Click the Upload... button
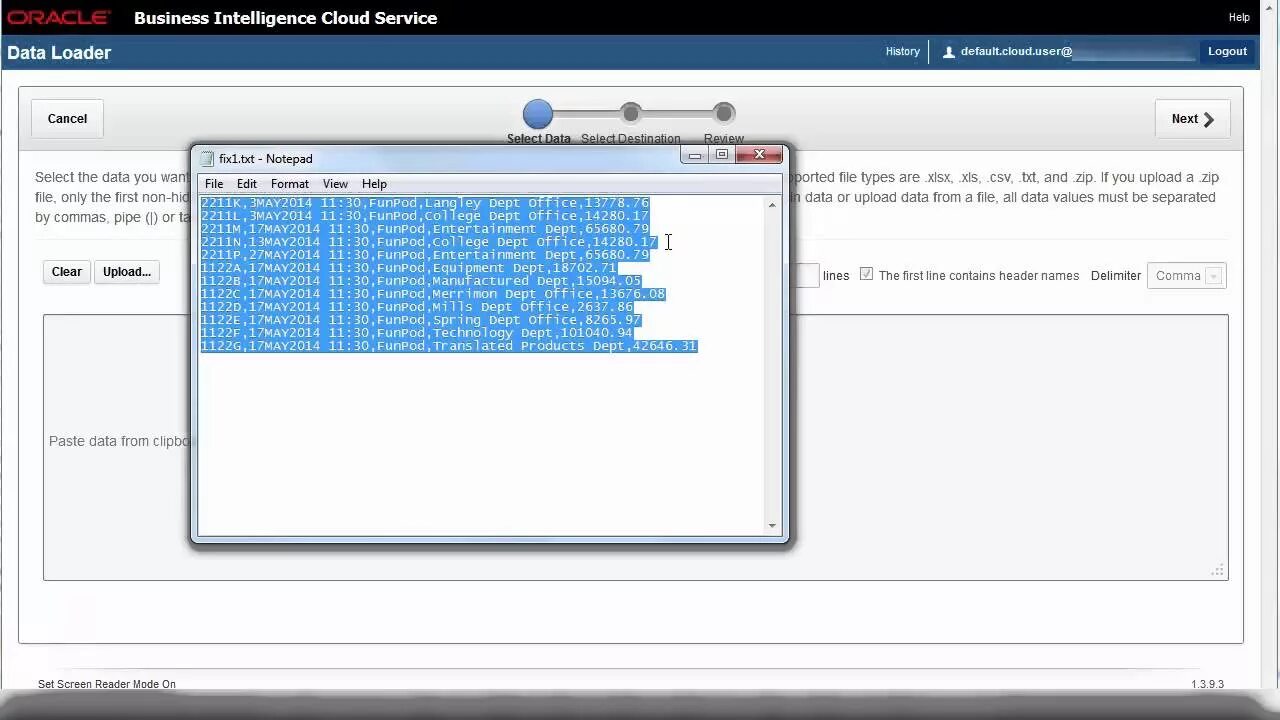Screen dimensions: 1280x720 [x=127, y=272]
